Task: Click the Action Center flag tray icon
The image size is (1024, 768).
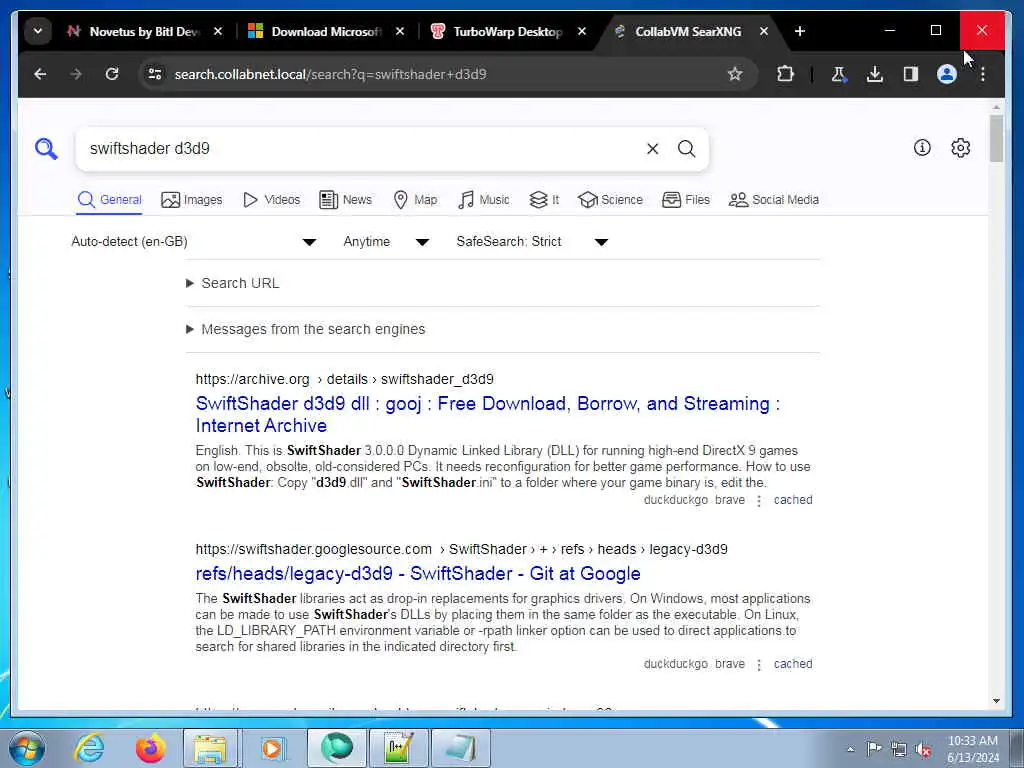Action: pyautogui.click(x=874, y=748)
